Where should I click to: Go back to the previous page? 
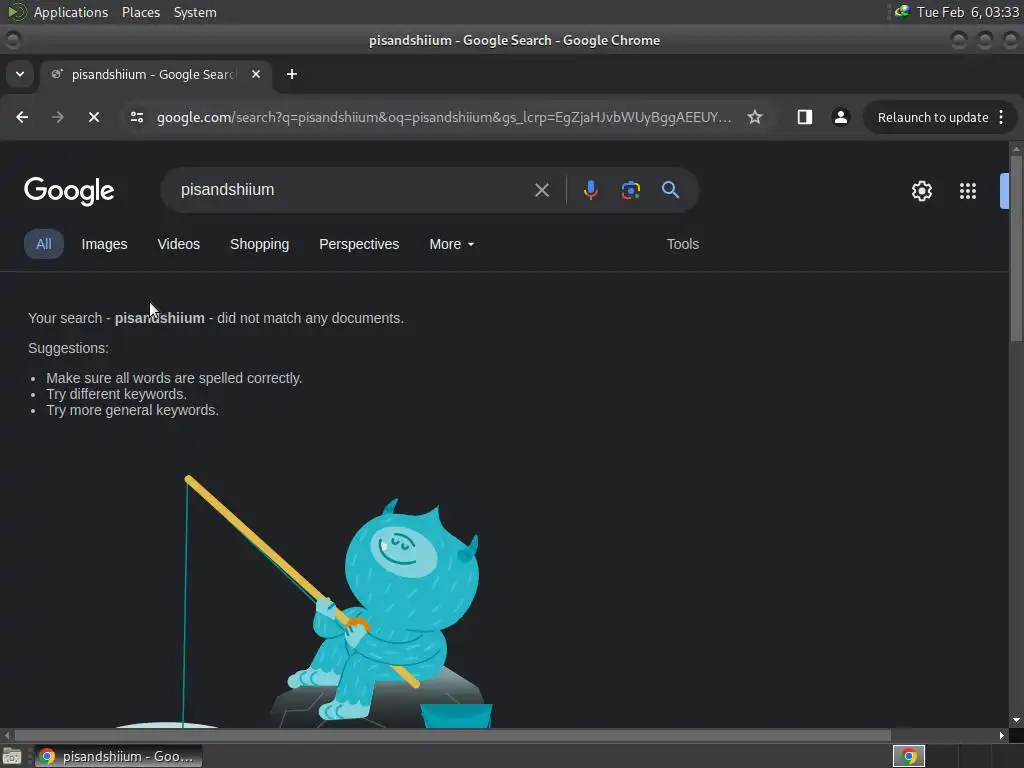(22, 118)
